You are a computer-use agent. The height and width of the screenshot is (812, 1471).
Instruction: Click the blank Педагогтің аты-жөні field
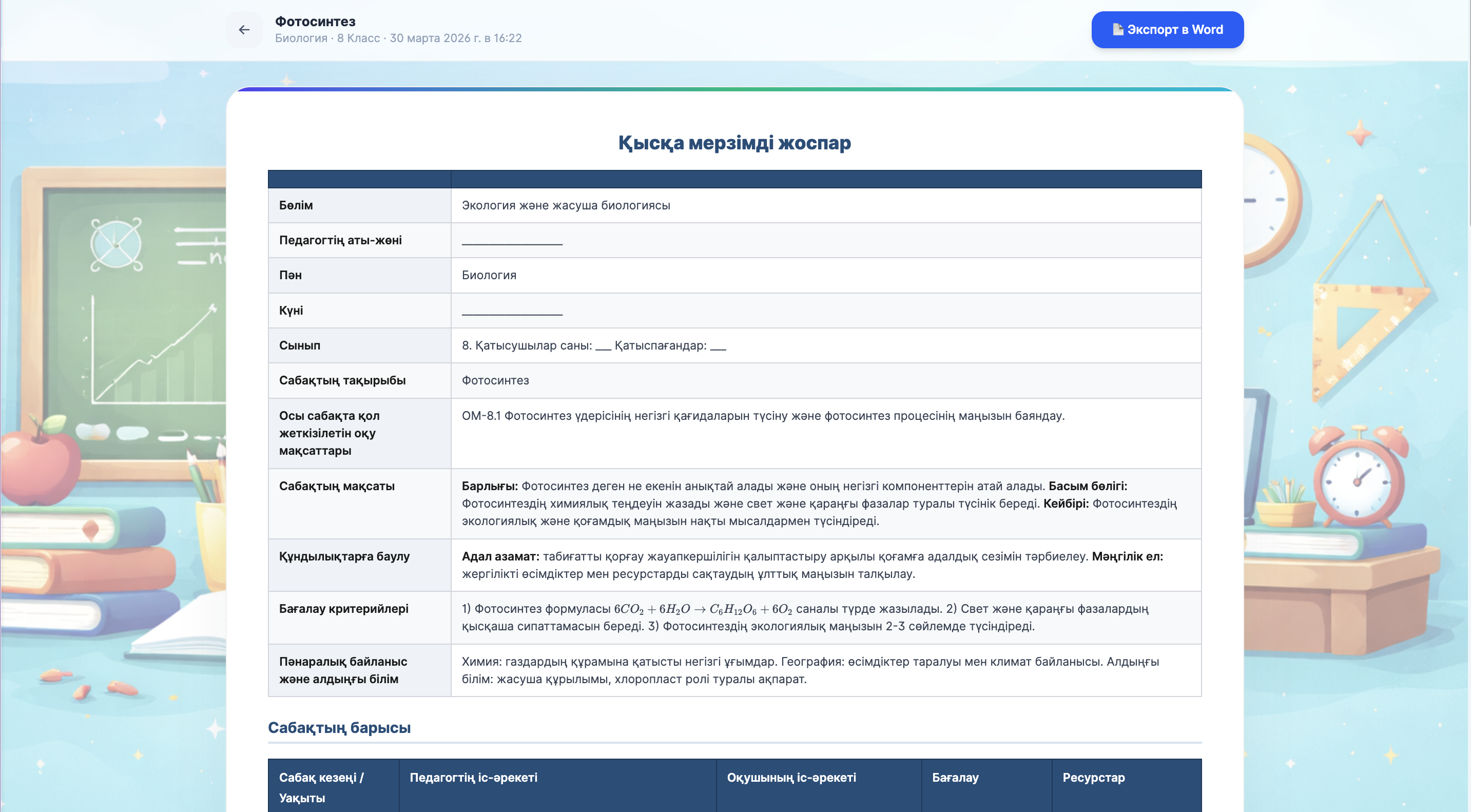(x=512, y=241)
